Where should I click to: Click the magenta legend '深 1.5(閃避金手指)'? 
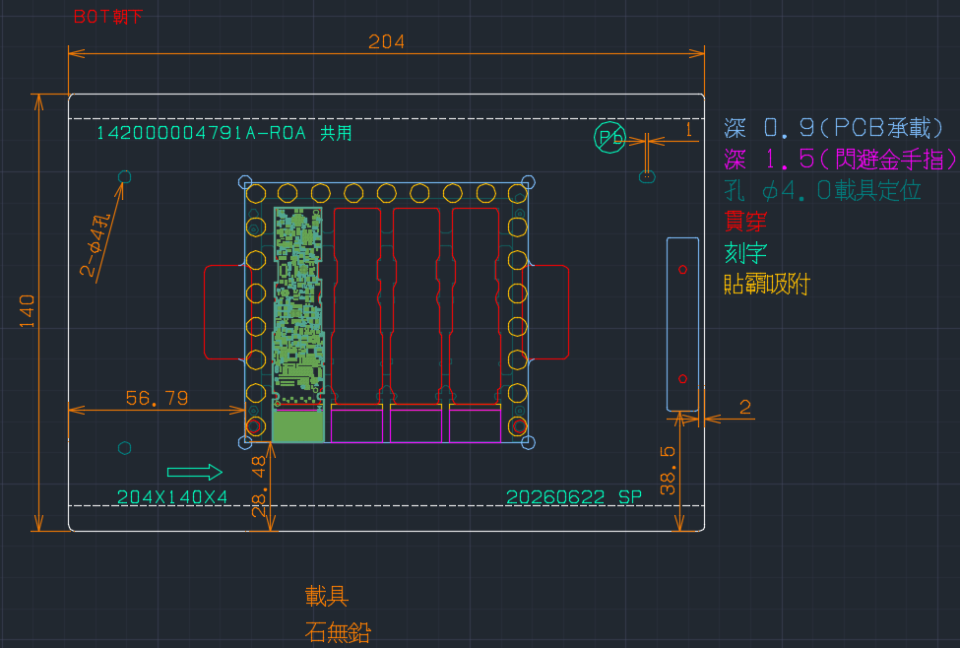(840, 159)
